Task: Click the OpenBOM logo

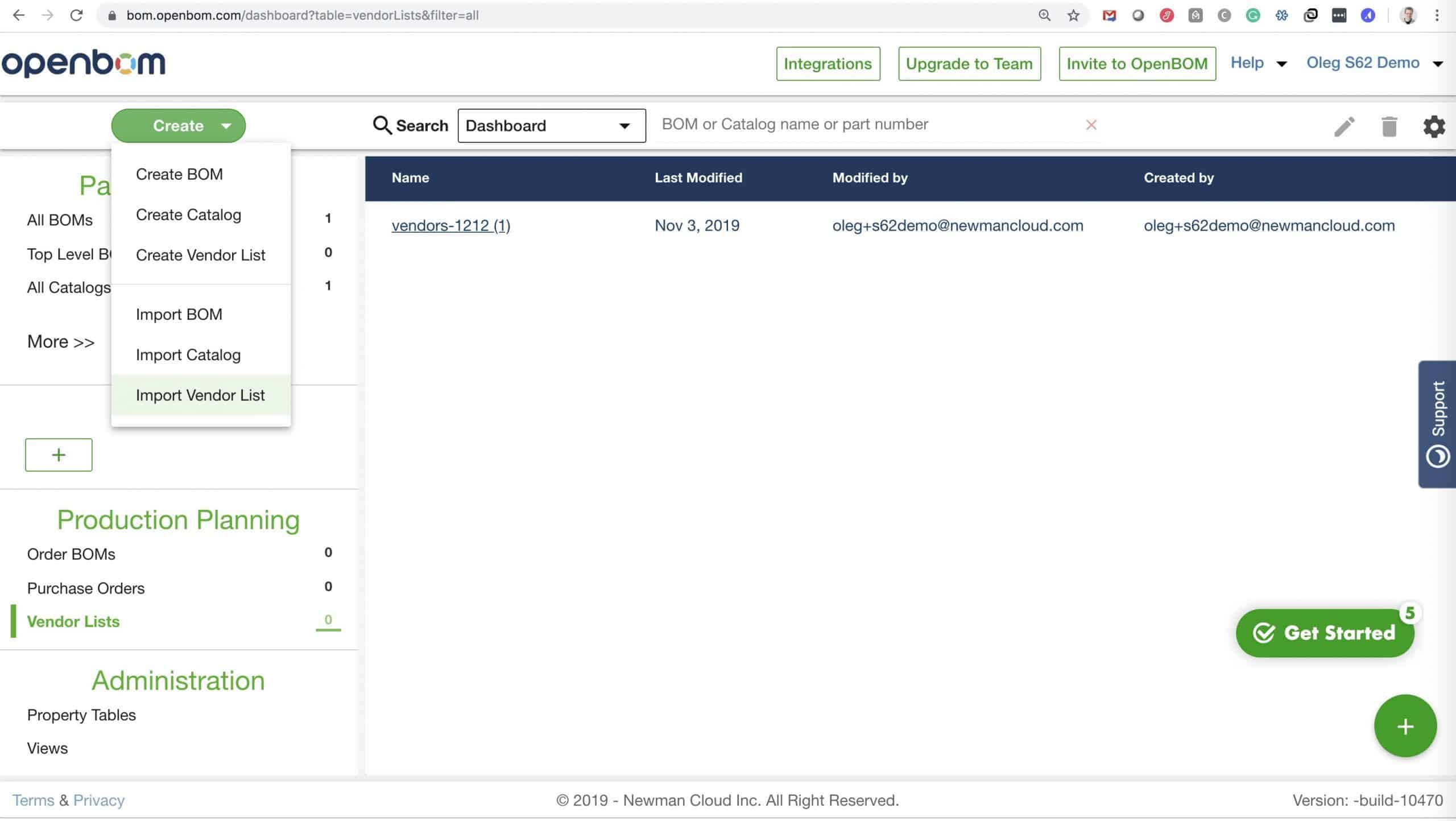Action: coord(83,63)
